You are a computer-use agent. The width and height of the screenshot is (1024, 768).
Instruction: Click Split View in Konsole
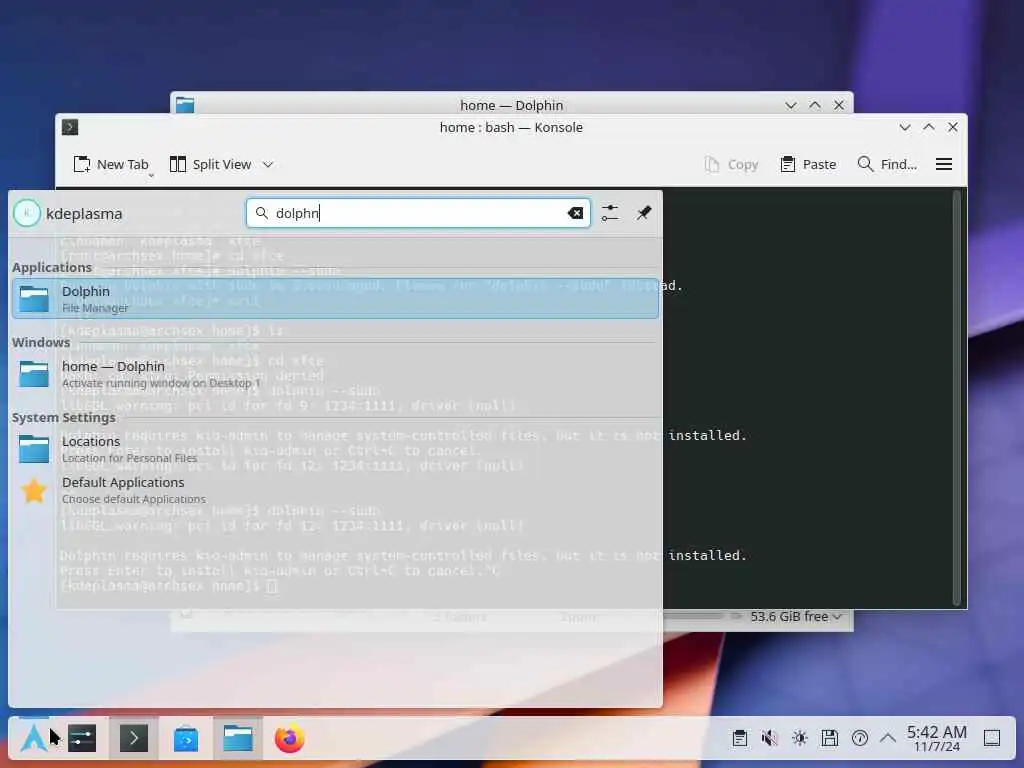coord(210,165)
